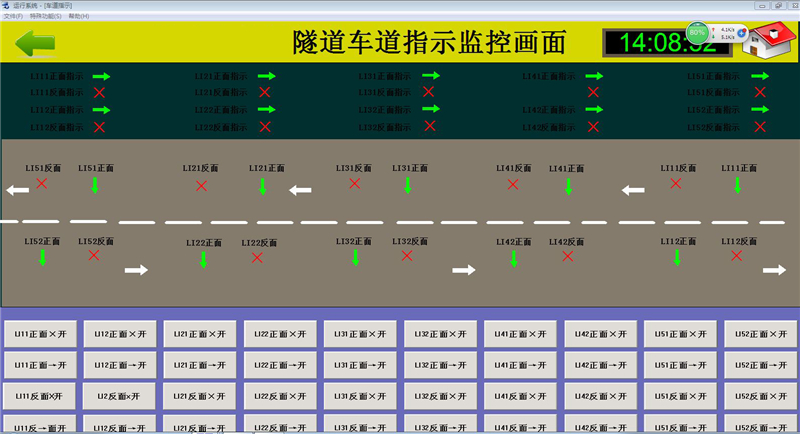This screenshot has width=800, height=434.
Task: Open the 特殊功能(S) menu
Action: 45,17
